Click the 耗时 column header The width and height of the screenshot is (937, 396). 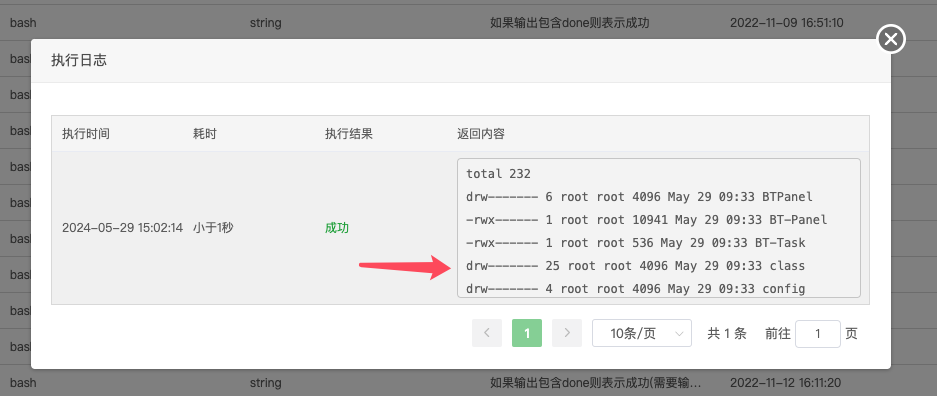pyautogui.click(x=204, y=133)
